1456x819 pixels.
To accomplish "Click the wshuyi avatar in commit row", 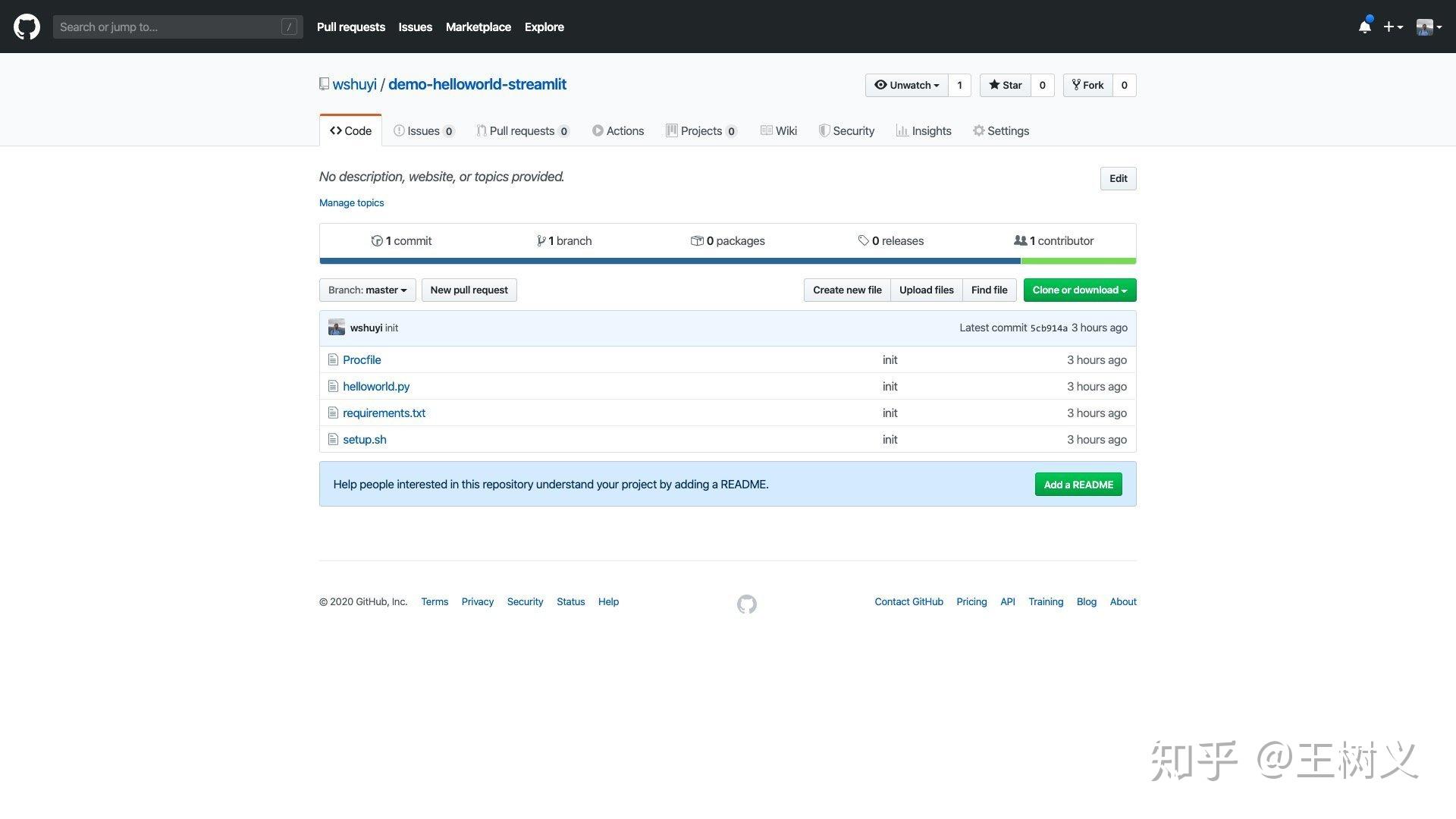I will pyautogui.click(x=336, y=328).
